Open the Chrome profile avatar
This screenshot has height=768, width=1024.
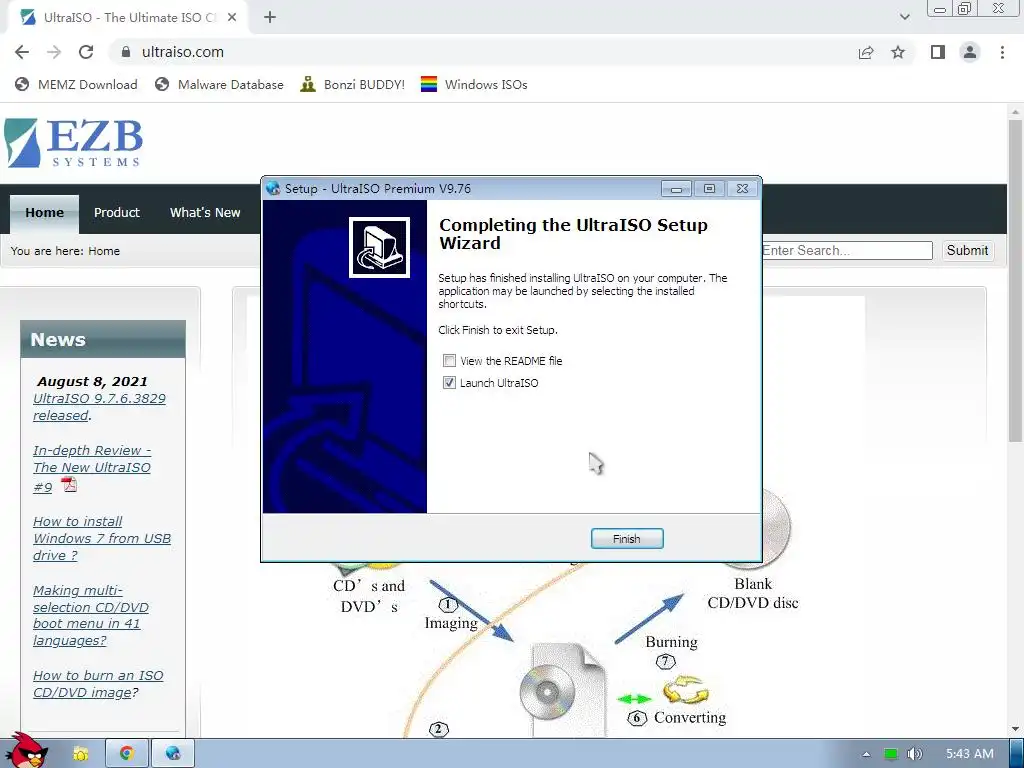(x=970, y=52)
